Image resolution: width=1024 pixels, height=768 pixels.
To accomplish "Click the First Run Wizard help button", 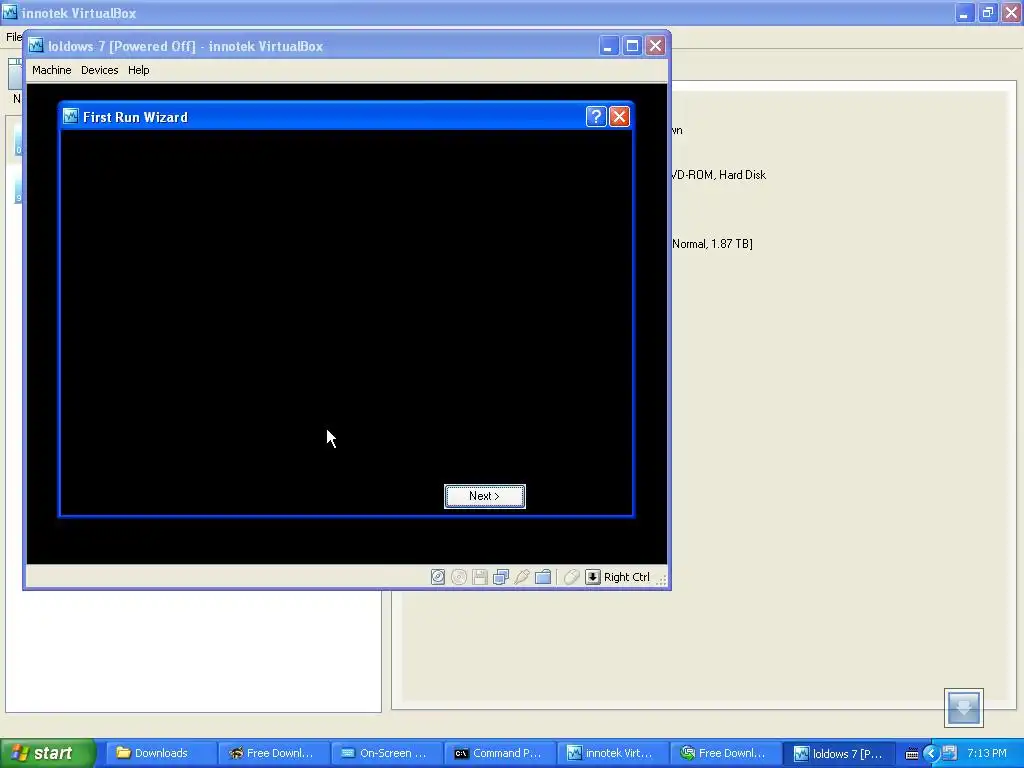I will (x=596, y=116).
